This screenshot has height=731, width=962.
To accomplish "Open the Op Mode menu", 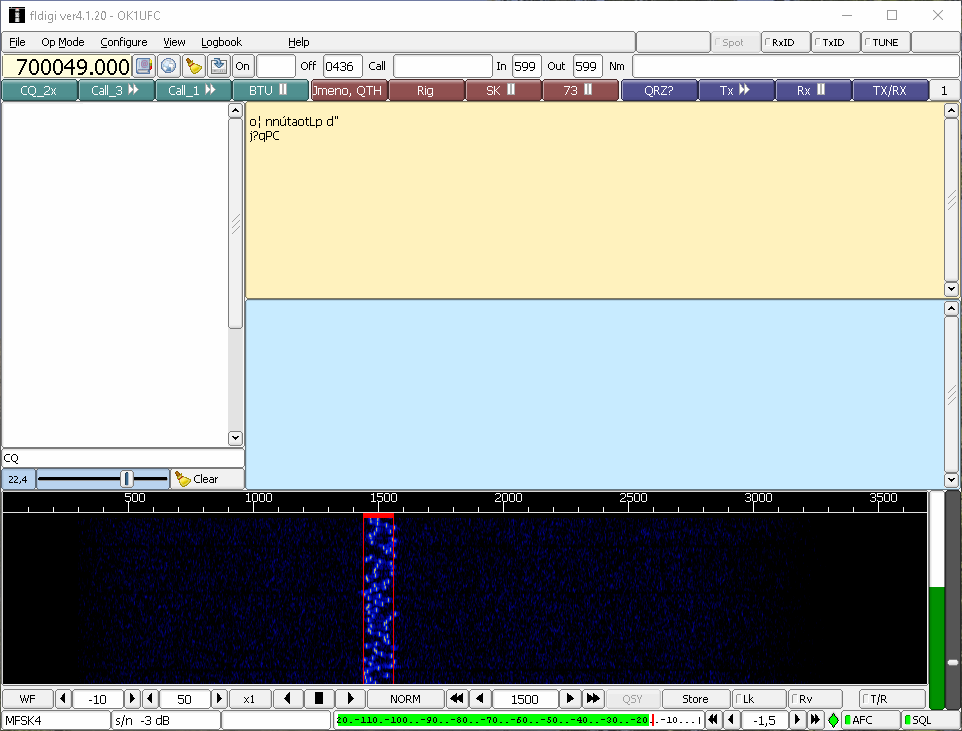I will click(63, 42).
